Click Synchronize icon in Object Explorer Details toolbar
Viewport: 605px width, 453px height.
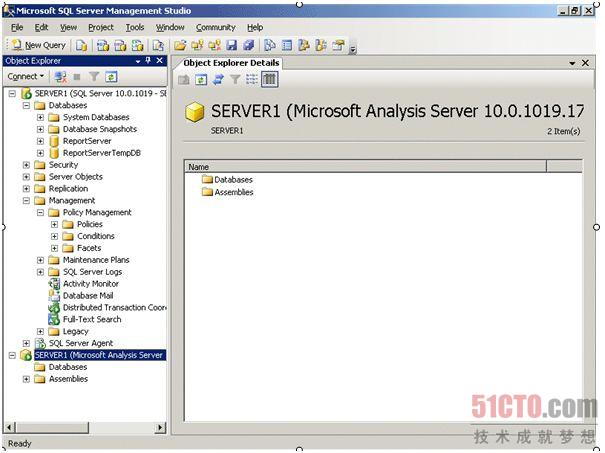(x=218, y=79)
